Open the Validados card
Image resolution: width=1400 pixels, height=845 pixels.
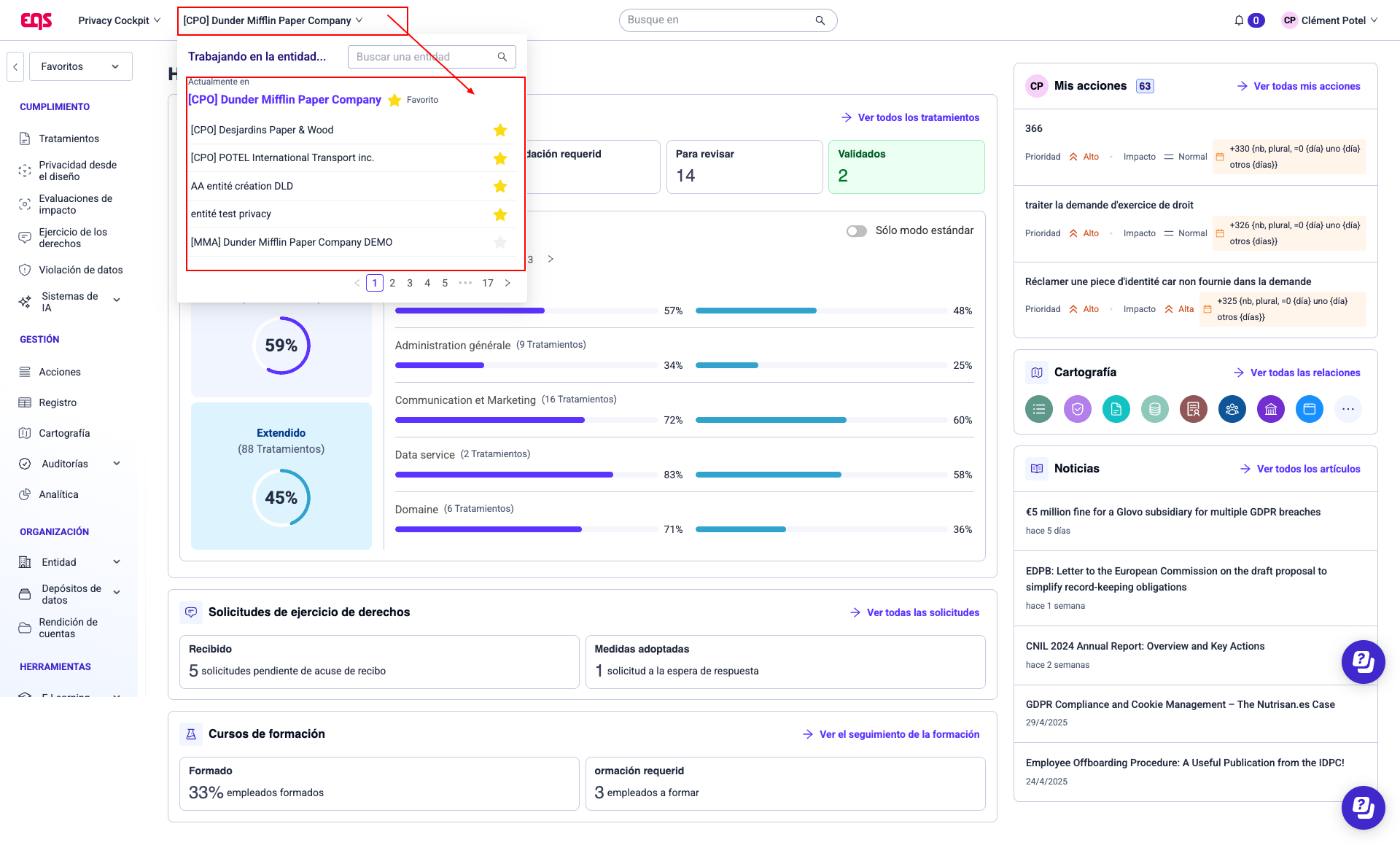tap(906, 167)
